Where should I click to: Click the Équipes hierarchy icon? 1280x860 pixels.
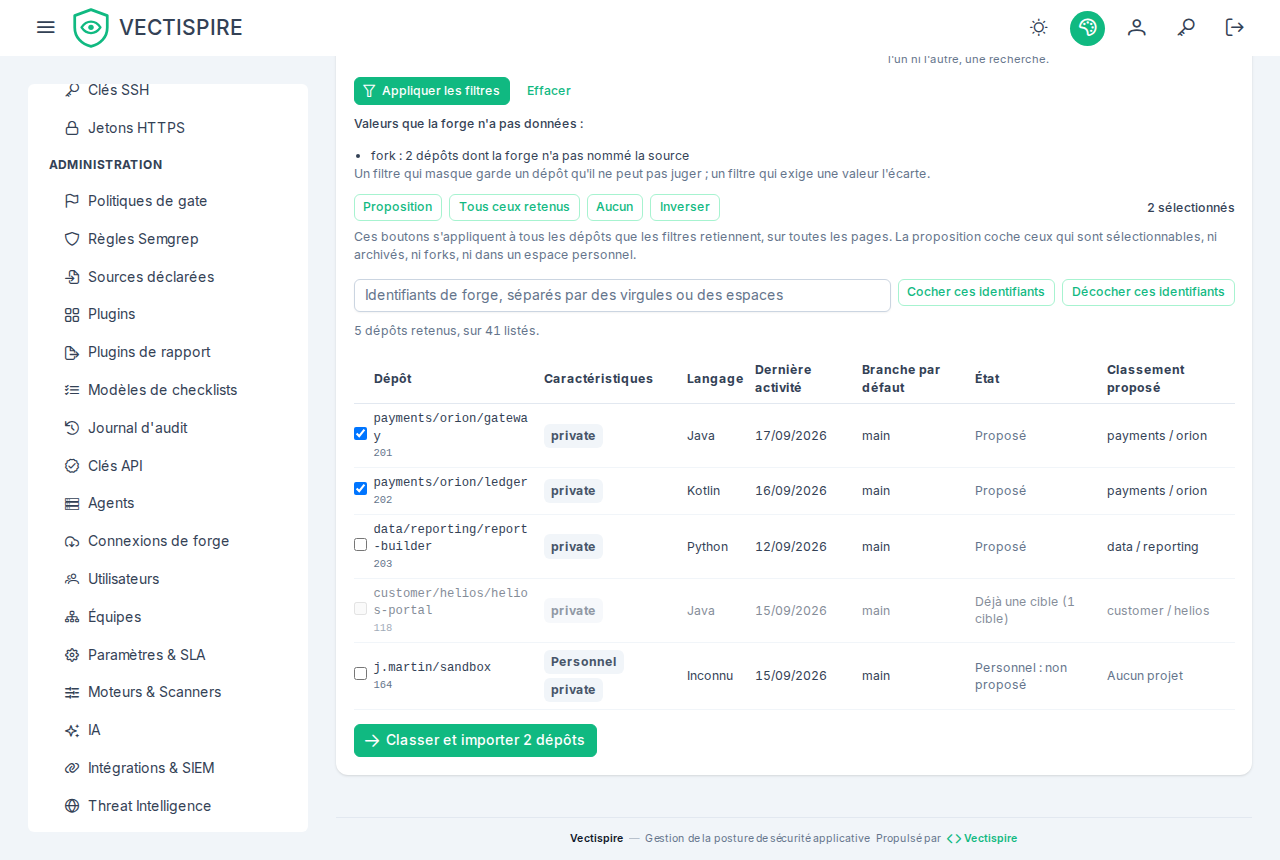[x=72, y=617]
